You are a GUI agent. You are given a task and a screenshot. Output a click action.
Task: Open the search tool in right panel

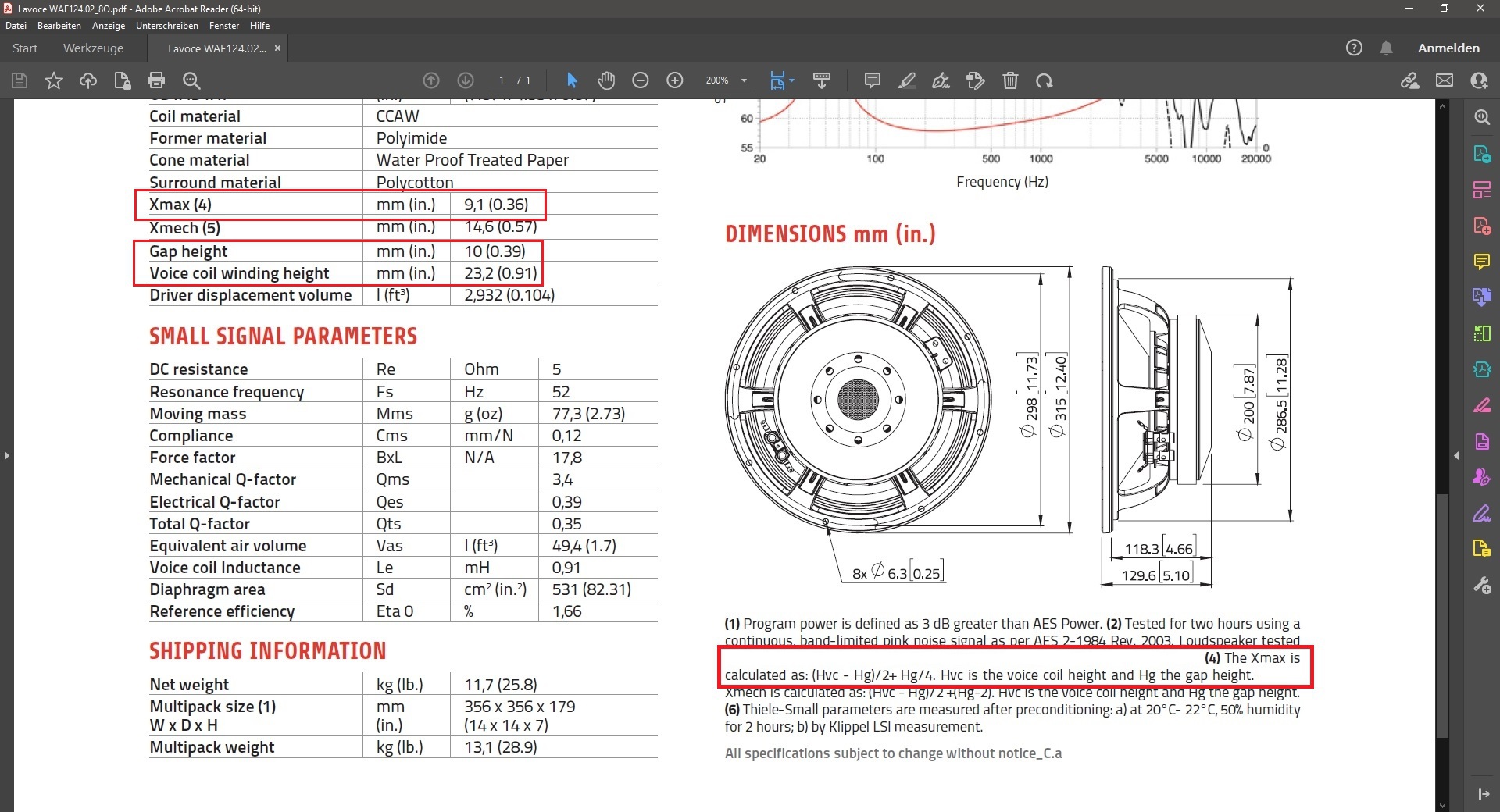tap(1482, 116)
